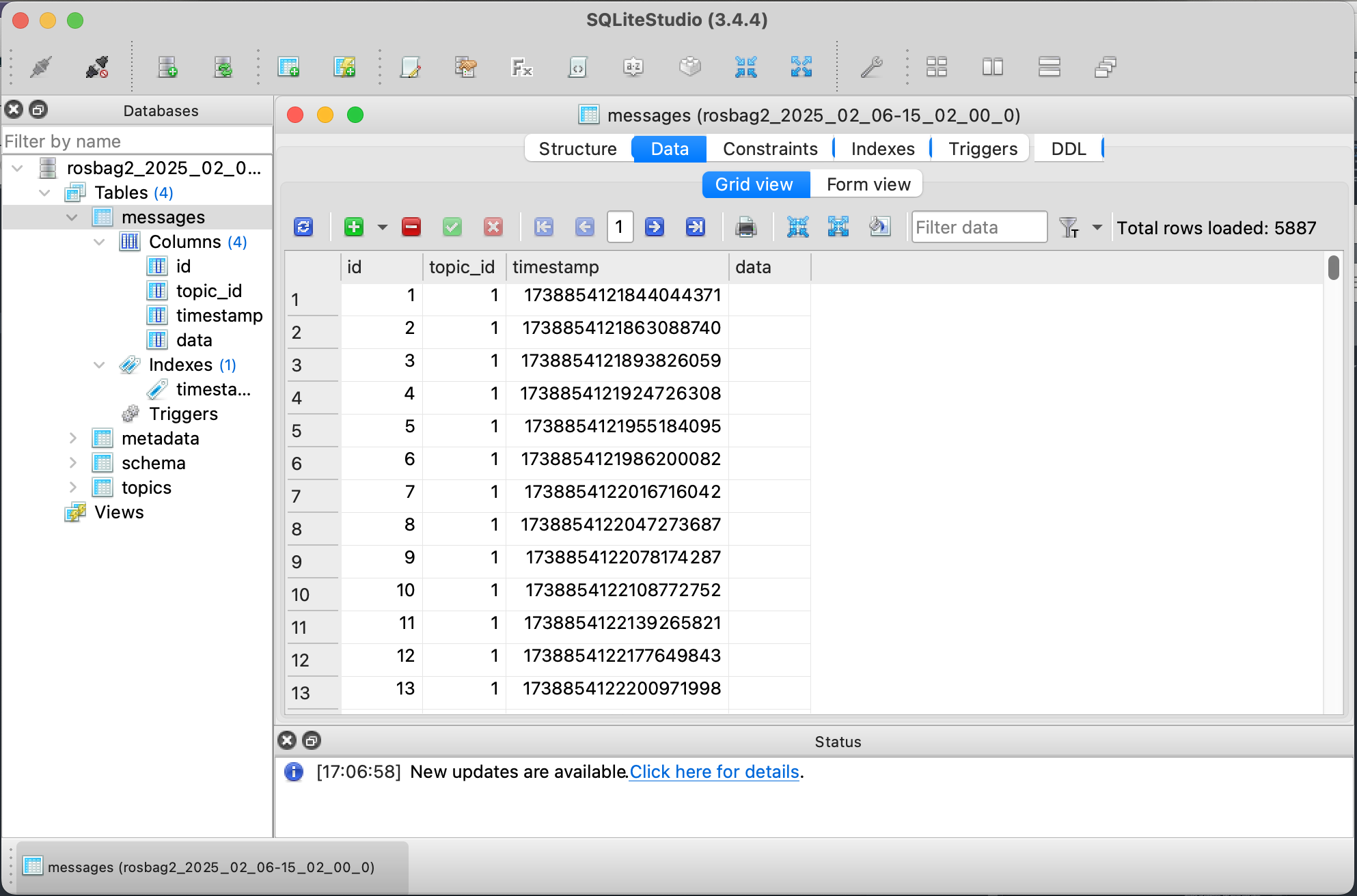Image resolution: width=1357 pixels, height=896 pixels.
Task: Select Triggers node under messages
Action: coord(183,414)
